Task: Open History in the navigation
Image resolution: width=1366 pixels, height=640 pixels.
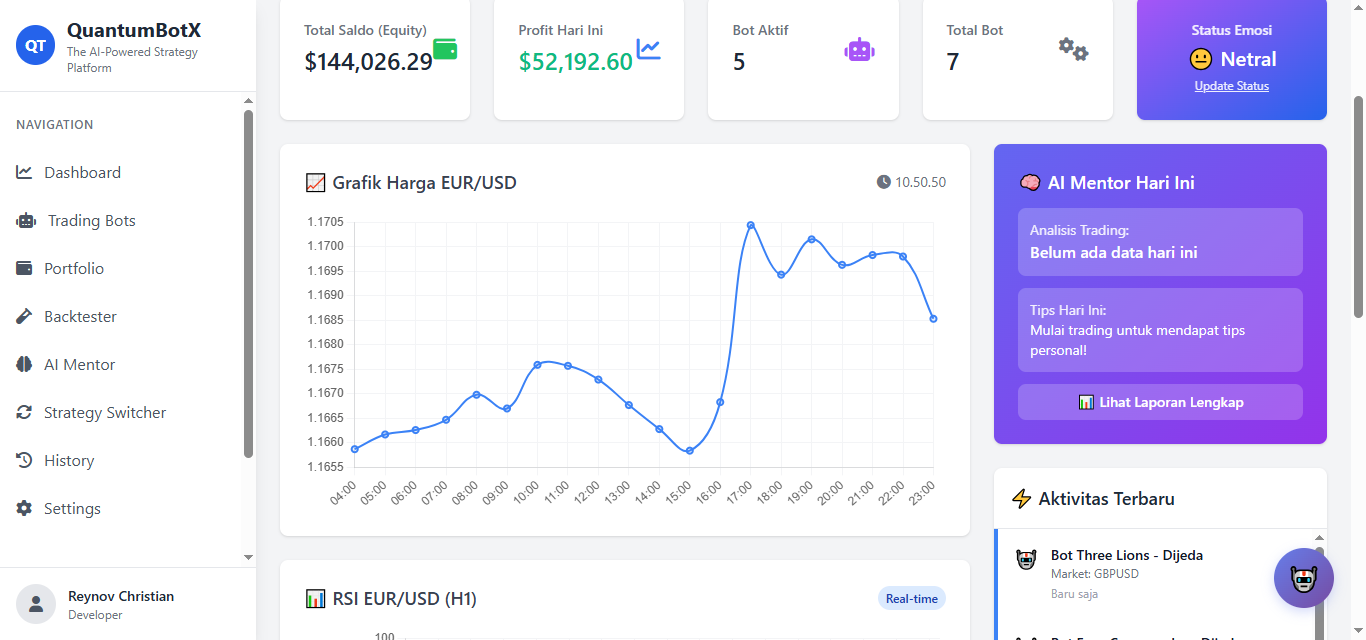Action: click(120, 460)
